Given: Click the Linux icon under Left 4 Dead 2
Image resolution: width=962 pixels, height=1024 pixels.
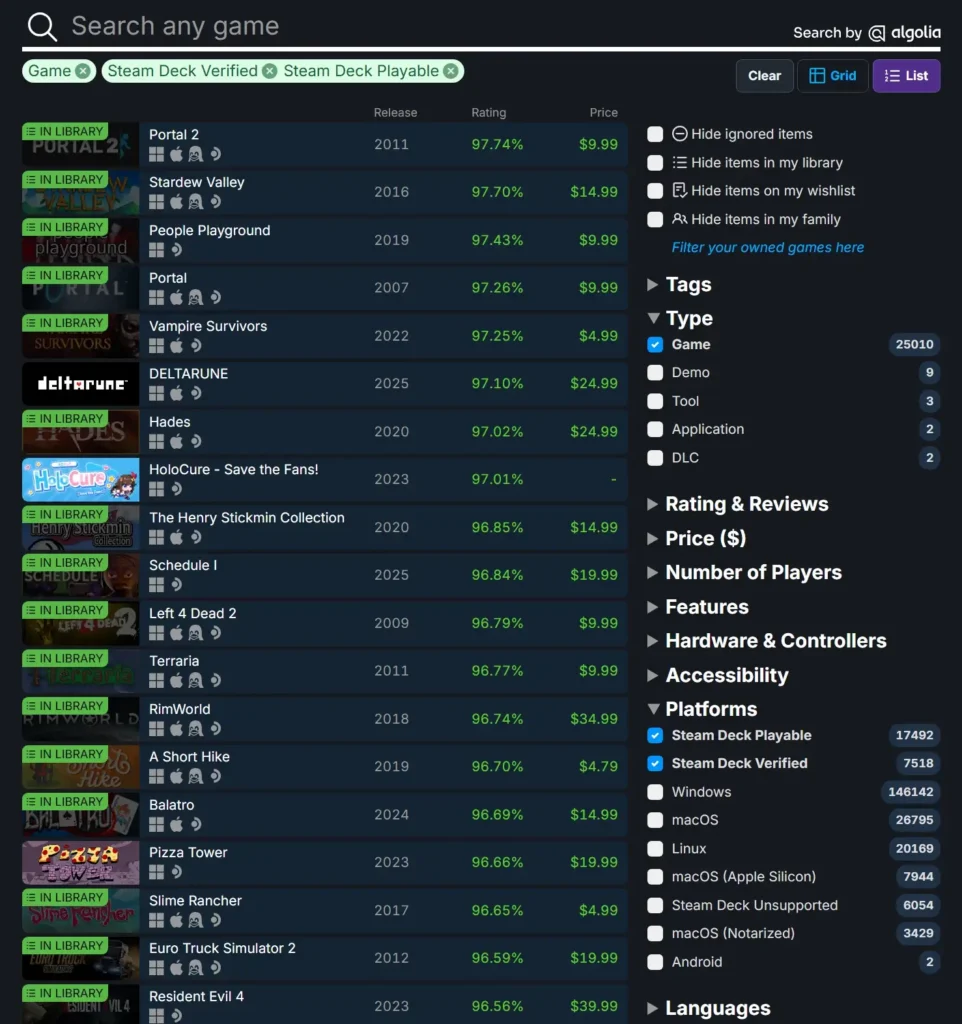Looking at the screenshot, I should click(195, 633).
